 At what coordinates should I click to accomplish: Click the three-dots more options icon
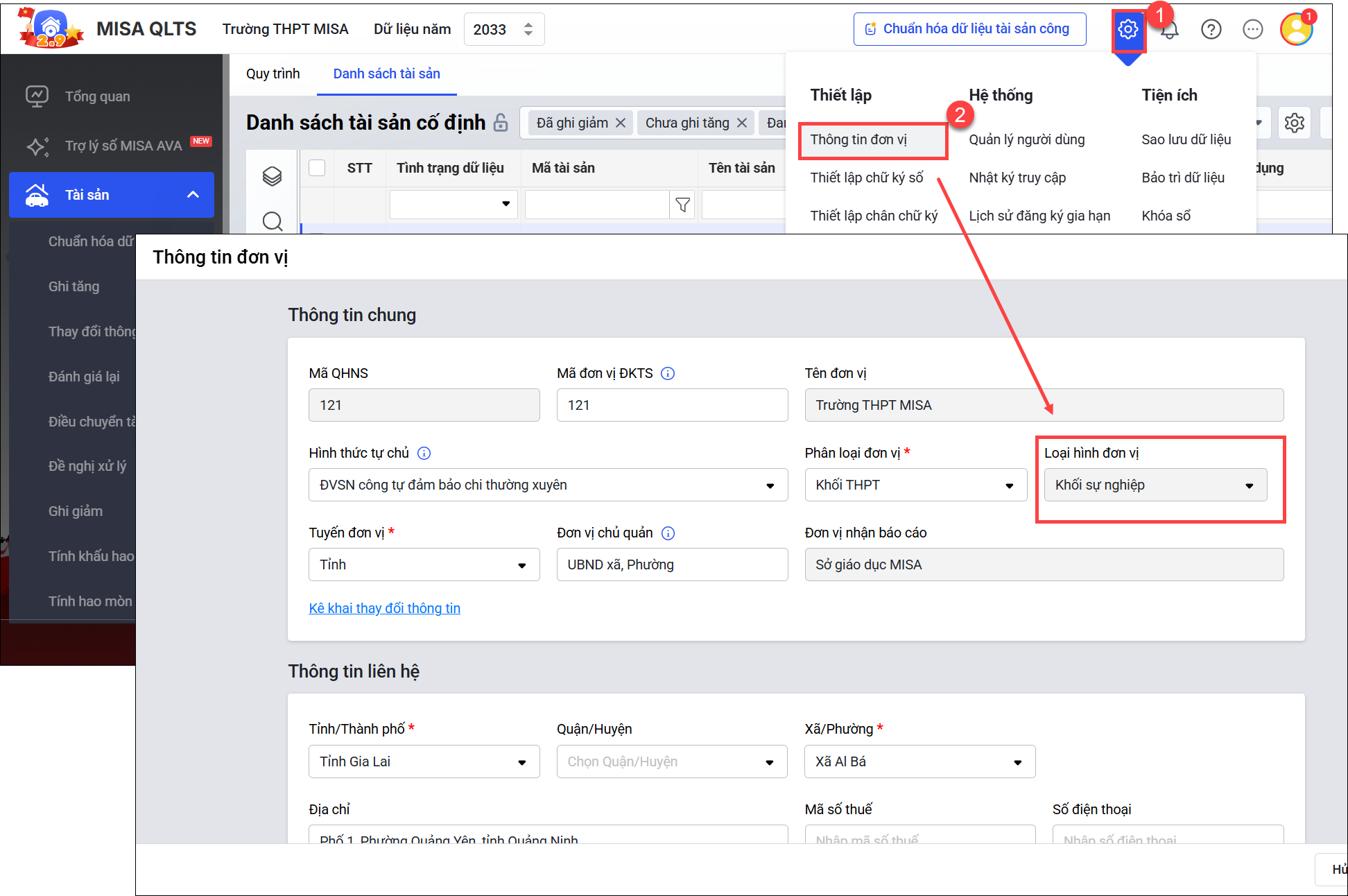tap(1252, 29)
